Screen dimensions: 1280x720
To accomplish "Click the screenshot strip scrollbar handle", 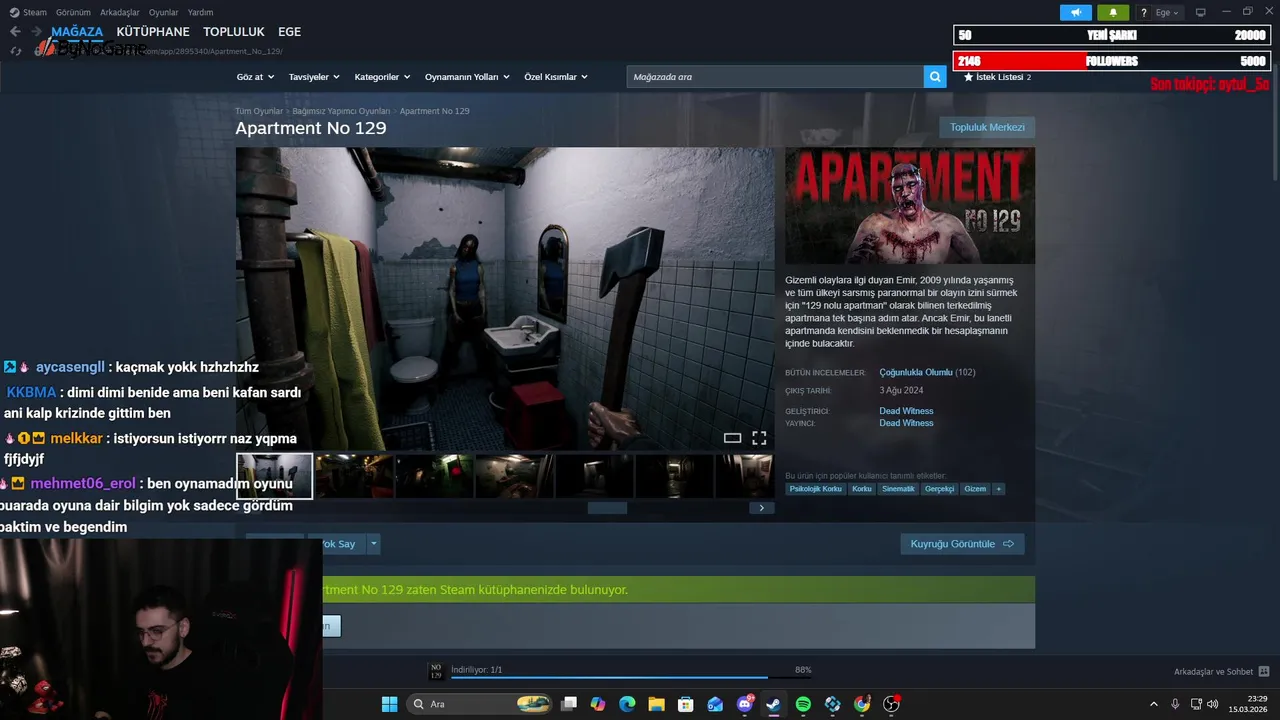I will (607, 508).
